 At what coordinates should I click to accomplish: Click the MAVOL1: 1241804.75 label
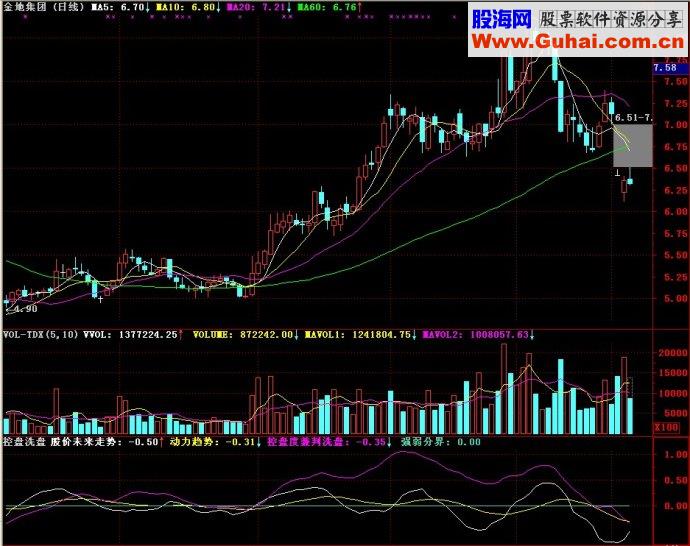tap(360, 334)
